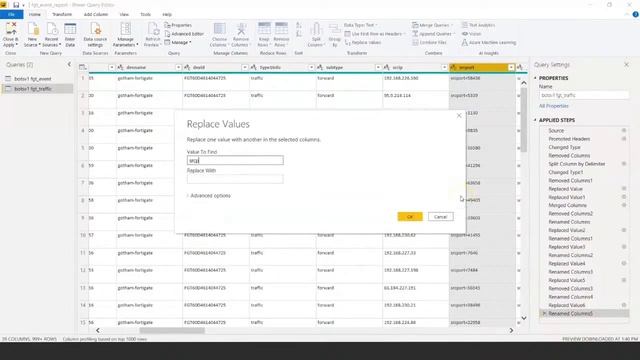This screenshot has height=360, width=640.
Task: Open the devid column filter dropdown
Action: [244, 67]
